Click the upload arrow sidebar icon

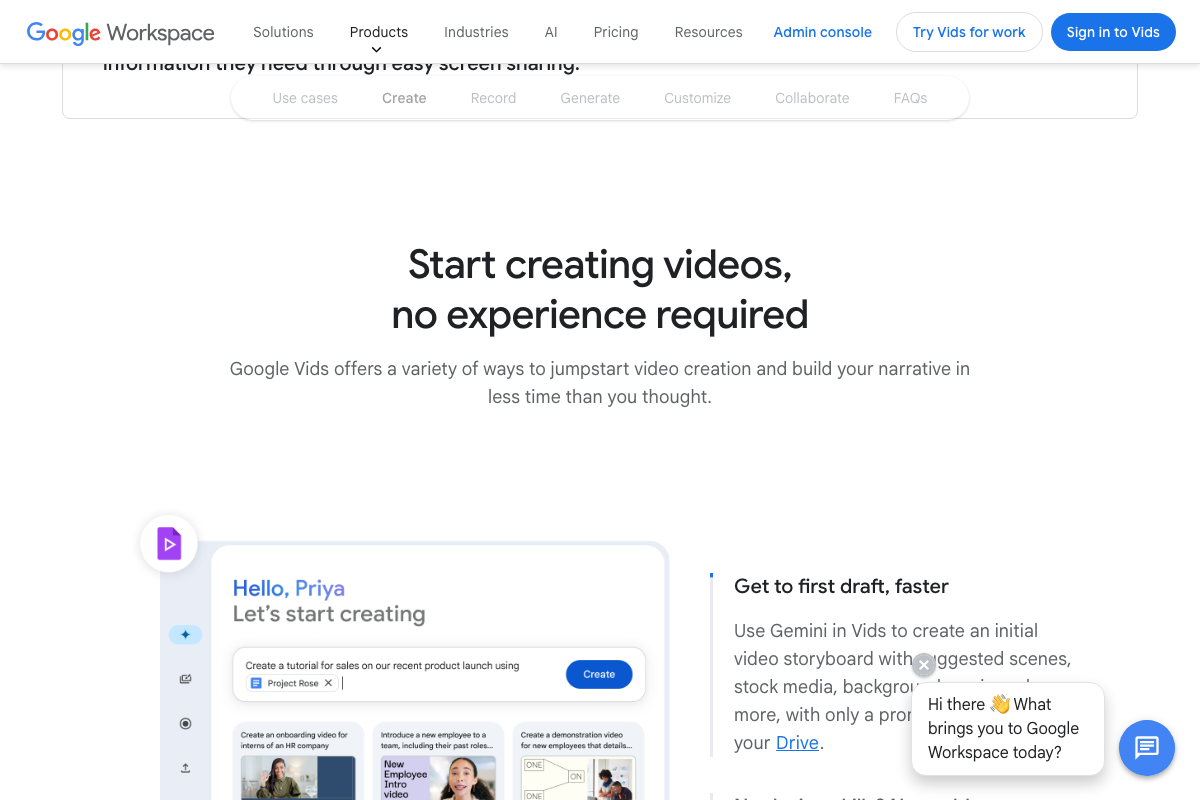click(x=185, y=768)
